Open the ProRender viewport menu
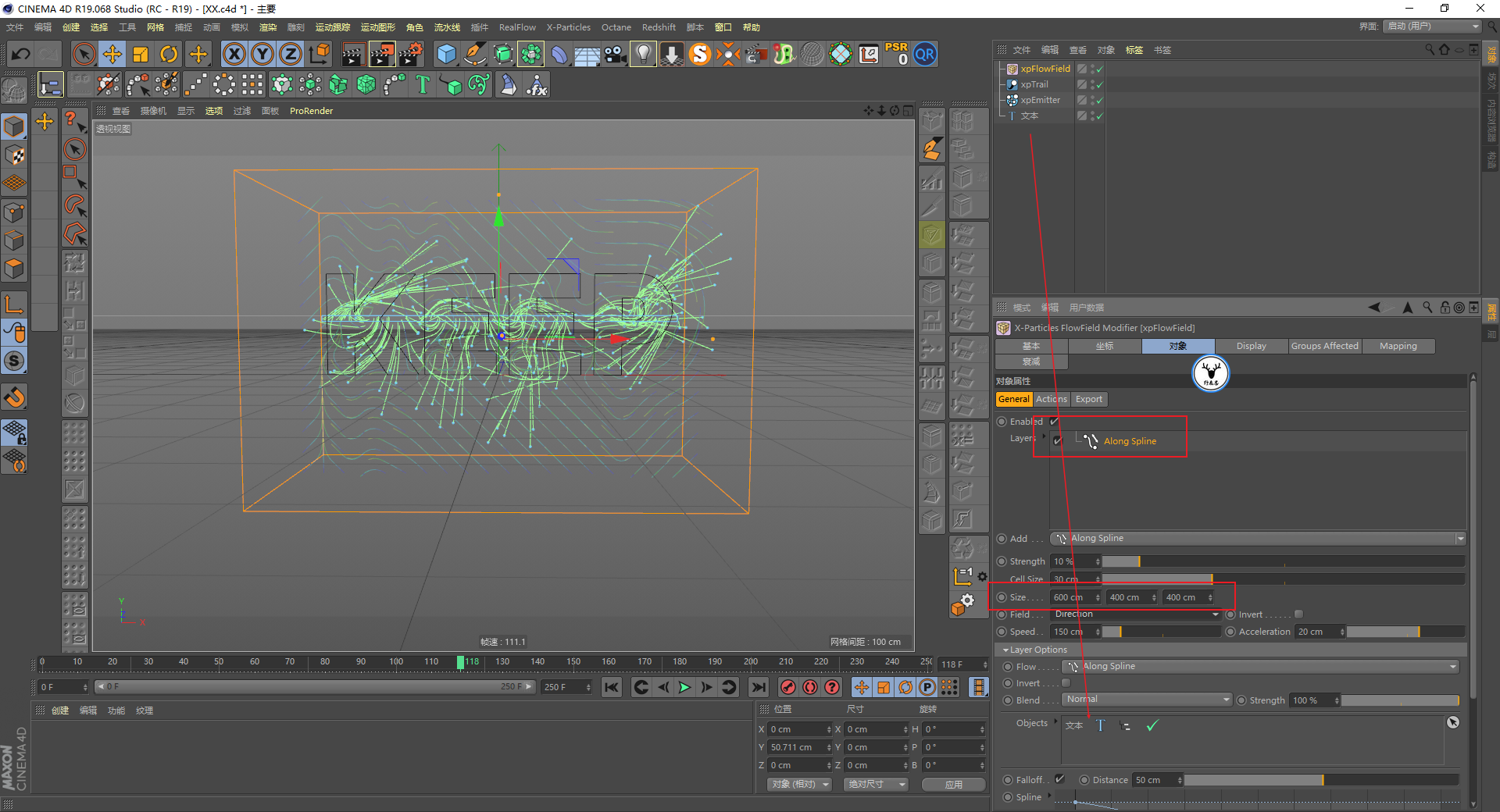Image resolution: width=1500 pixels, height=812 pixels. [311, 111]
